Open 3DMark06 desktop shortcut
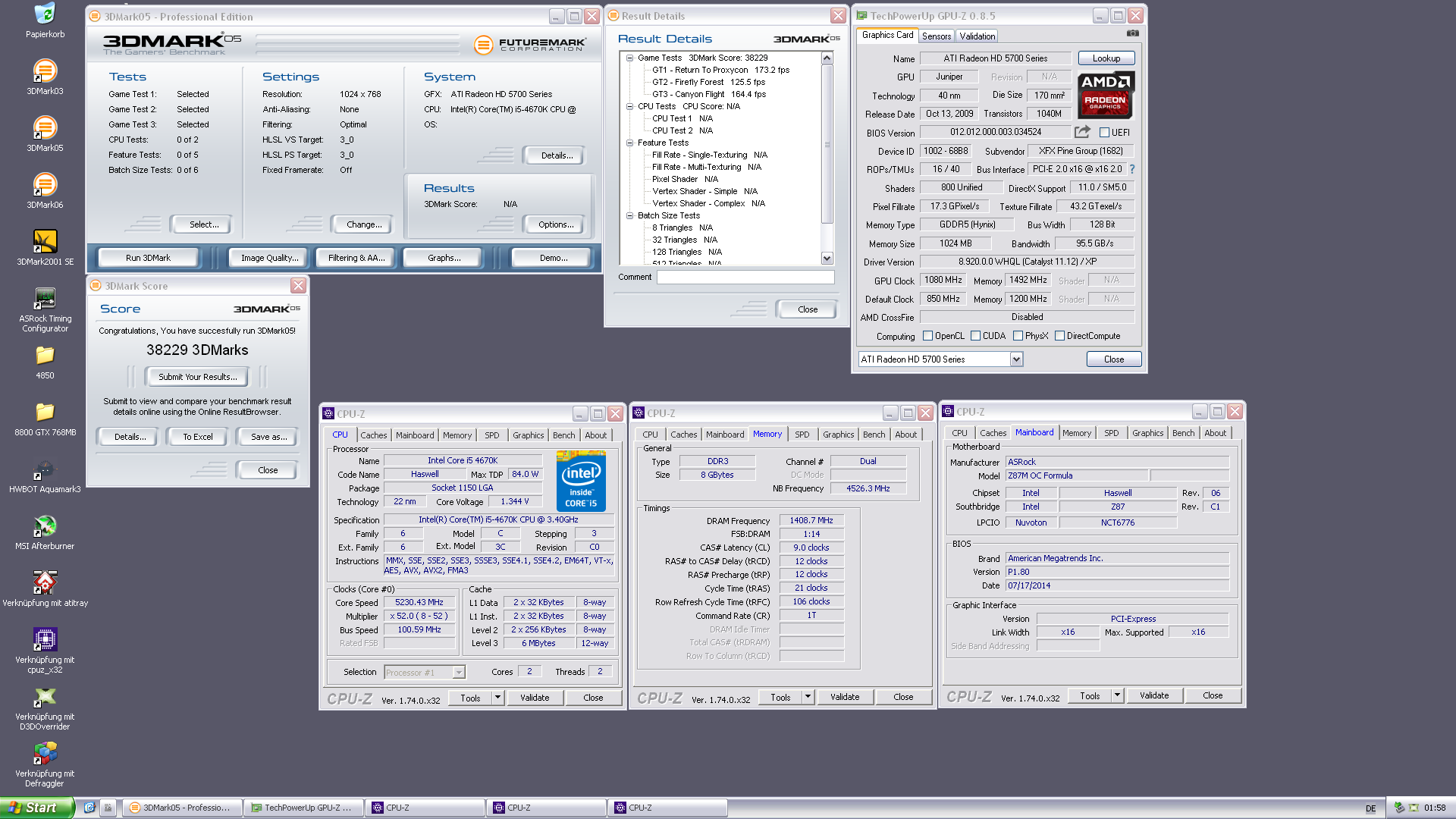 [x=45, y=190]
